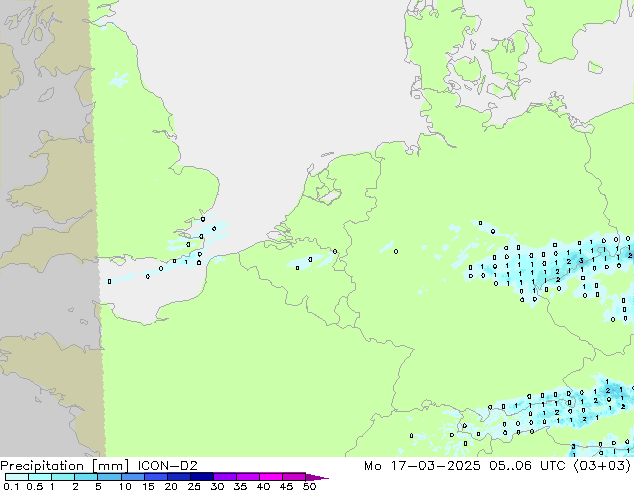The width and height of the screenshot is (634, 490).
Task: Click the legend scale label '10'
Action: (x=125, y=486)
